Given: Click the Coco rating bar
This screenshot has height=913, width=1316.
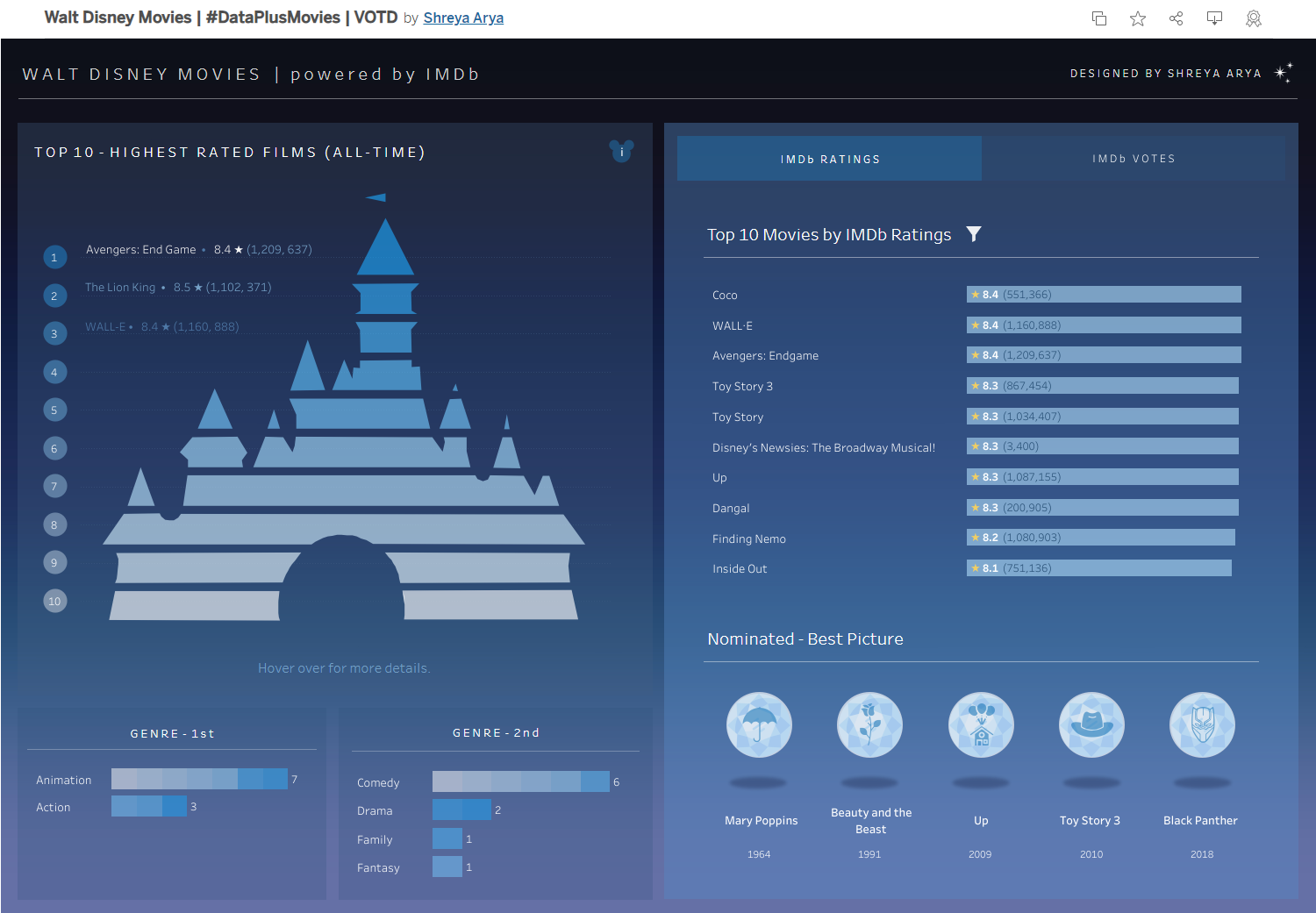Looking at the screenshot, I should tap(1104, 295).
